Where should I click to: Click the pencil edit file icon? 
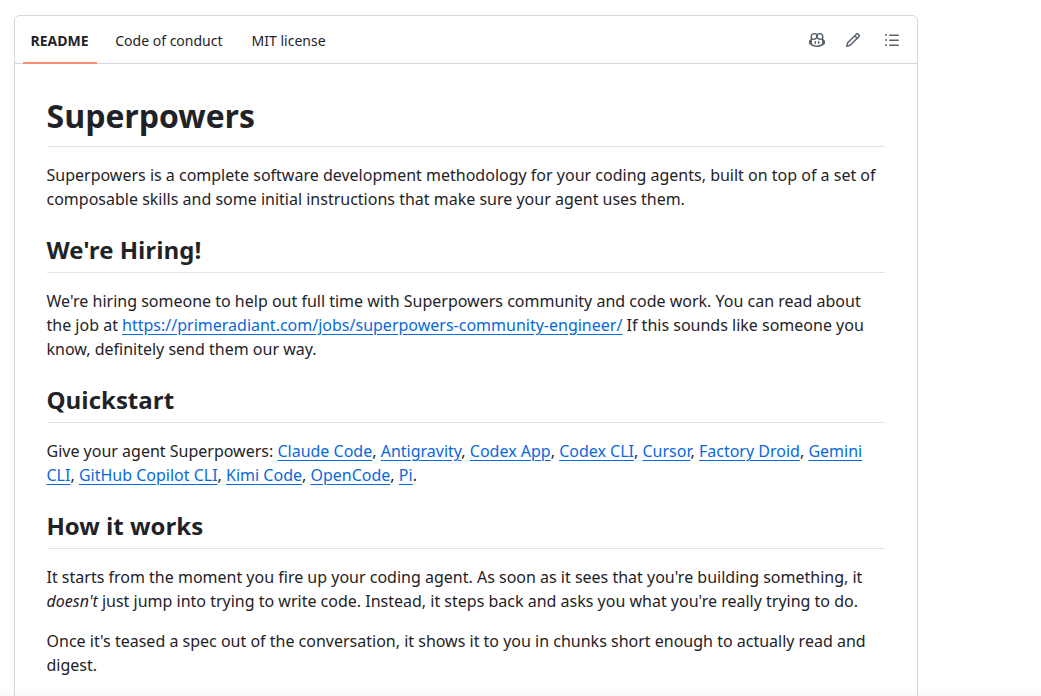click(x=853, y=41)
